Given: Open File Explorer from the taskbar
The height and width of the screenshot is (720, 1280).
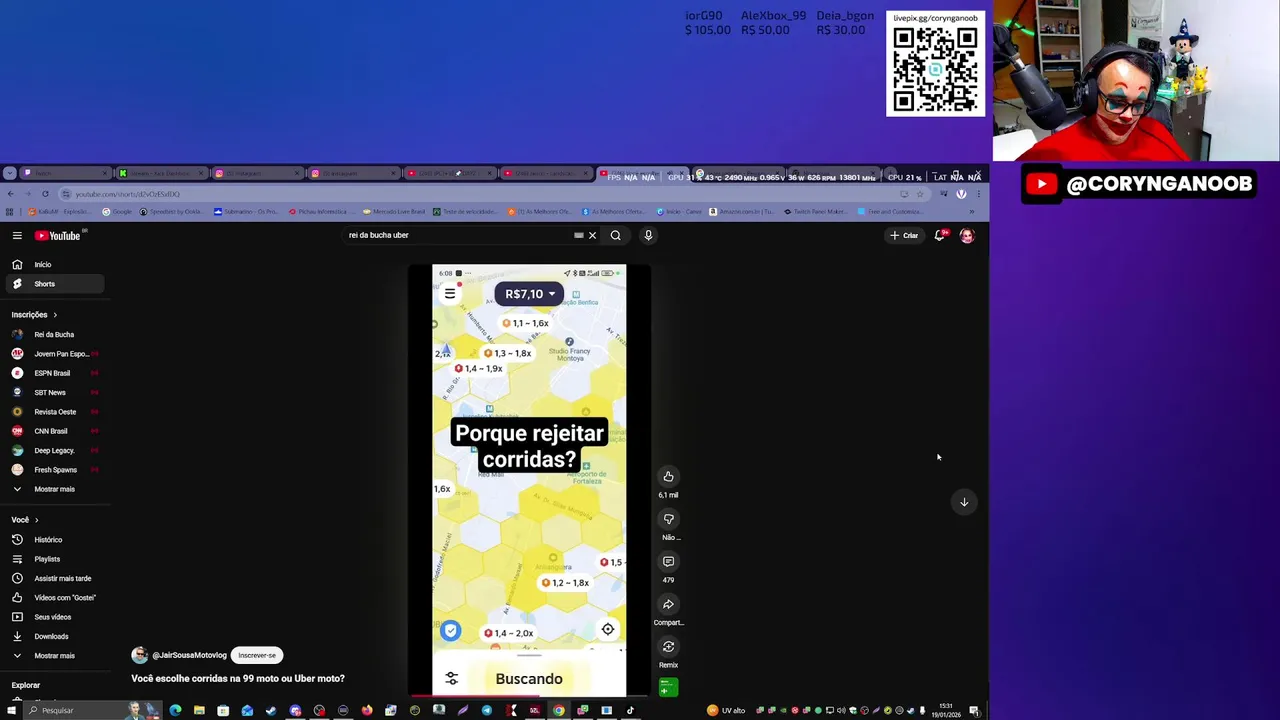Looking at the screenshot, I should click(199, 711).
